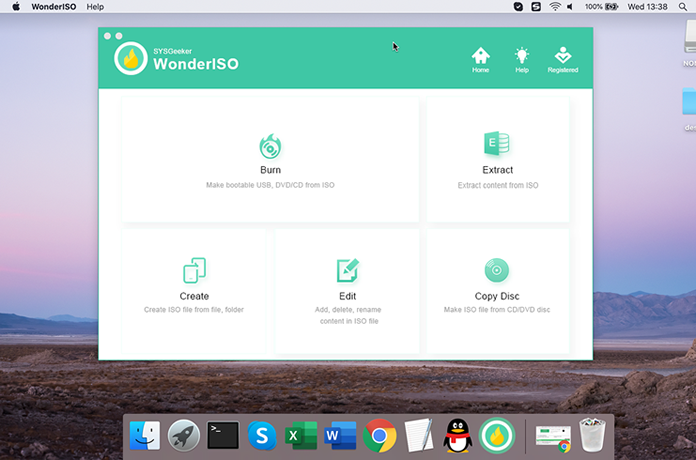Open Skype from the Dock
The image size is (696, 460).
pyautogui.click(x=262, y=436)
